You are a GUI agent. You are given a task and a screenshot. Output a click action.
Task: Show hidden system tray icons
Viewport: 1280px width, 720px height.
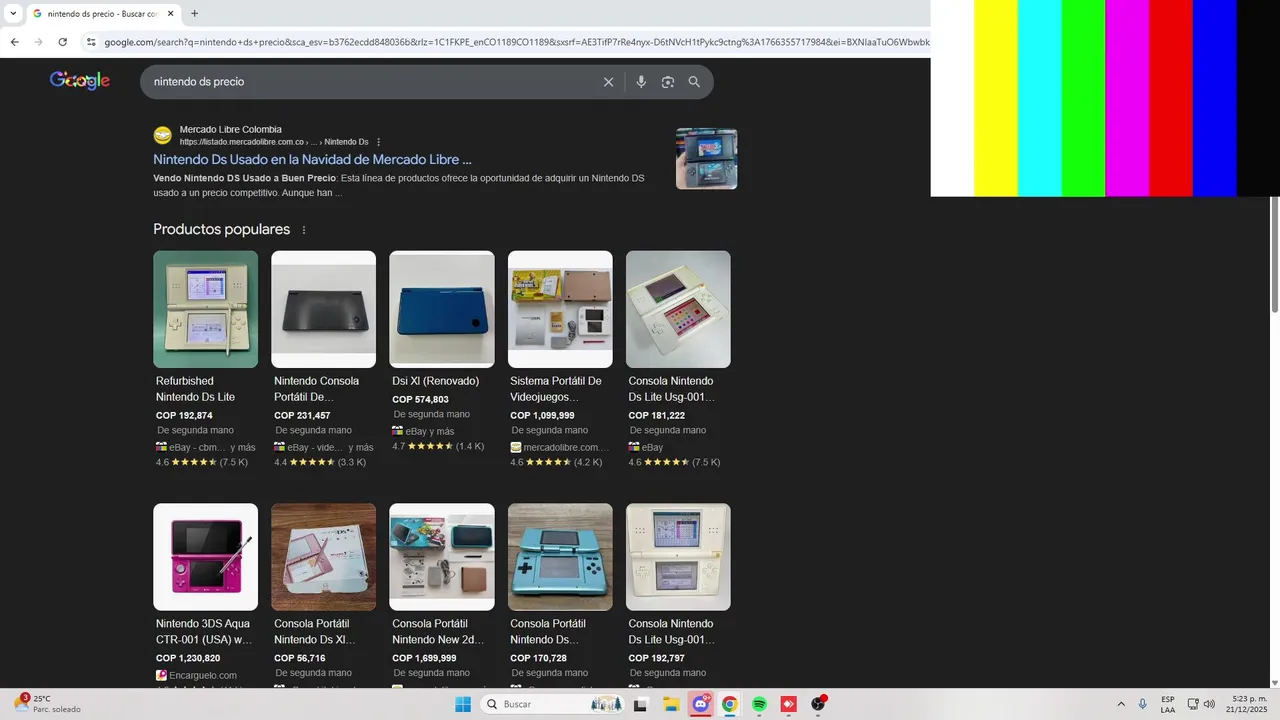(x=1121, y=704)
